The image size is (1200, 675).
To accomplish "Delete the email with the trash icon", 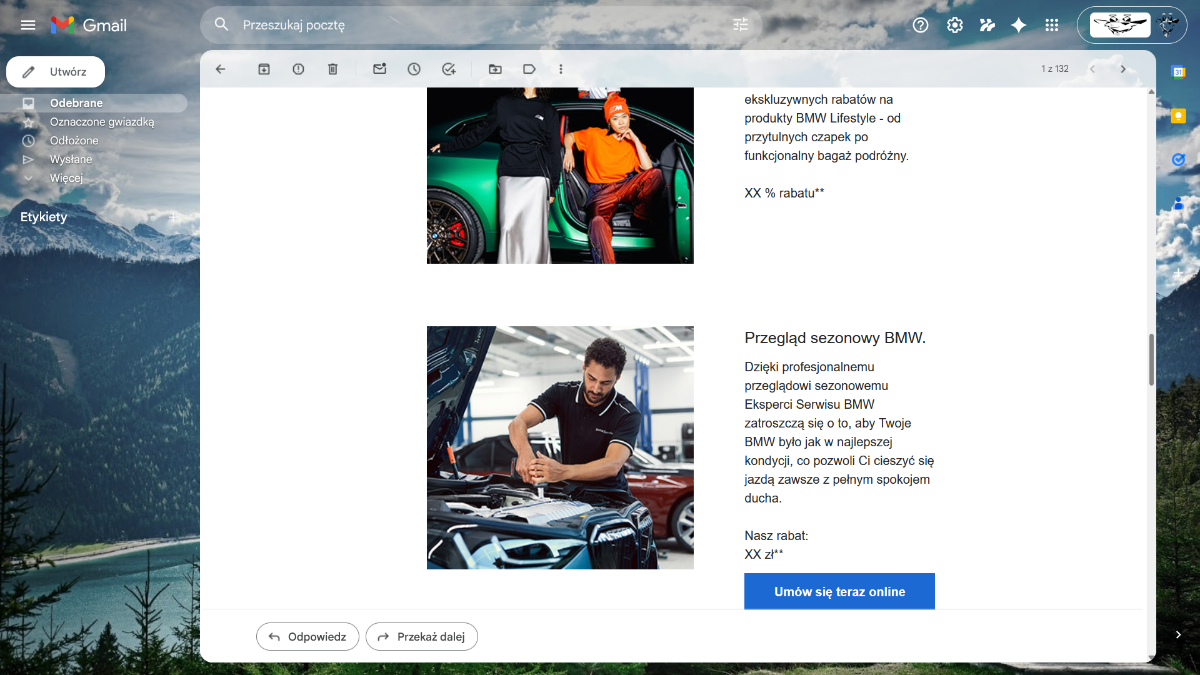I will 333,69.
